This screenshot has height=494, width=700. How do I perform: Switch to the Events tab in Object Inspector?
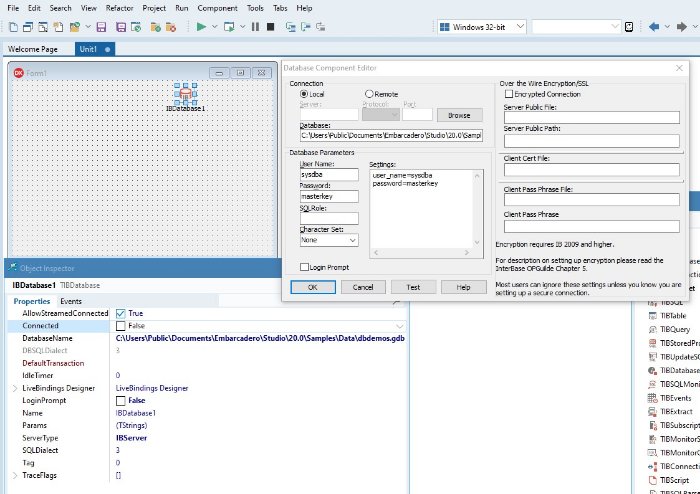pos(71,301)
